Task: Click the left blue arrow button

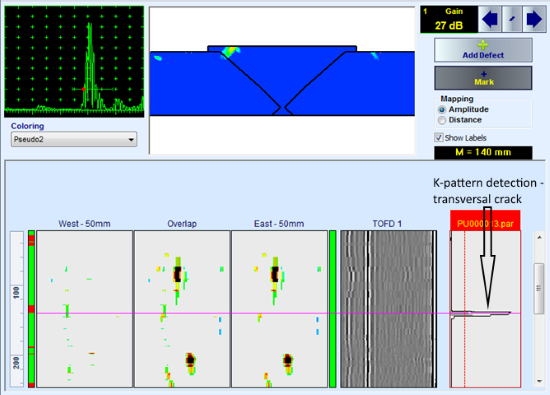Action: click(490, 19)
